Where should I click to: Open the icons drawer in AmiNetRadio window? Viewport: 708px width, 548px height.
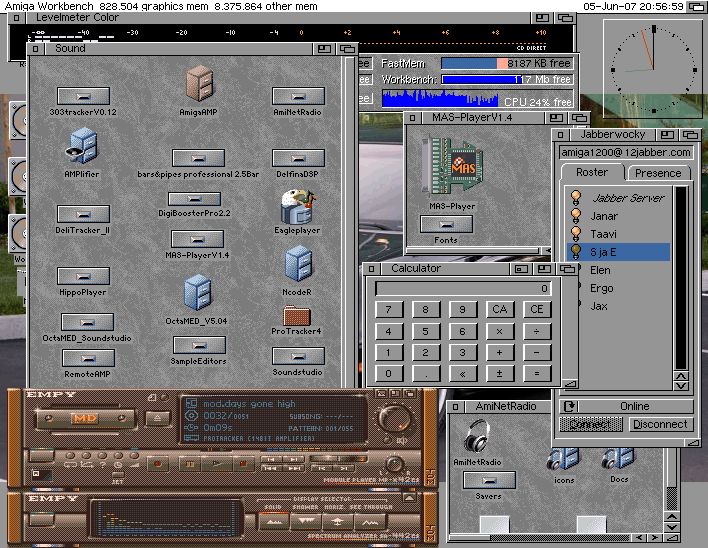tap(563, 460)
